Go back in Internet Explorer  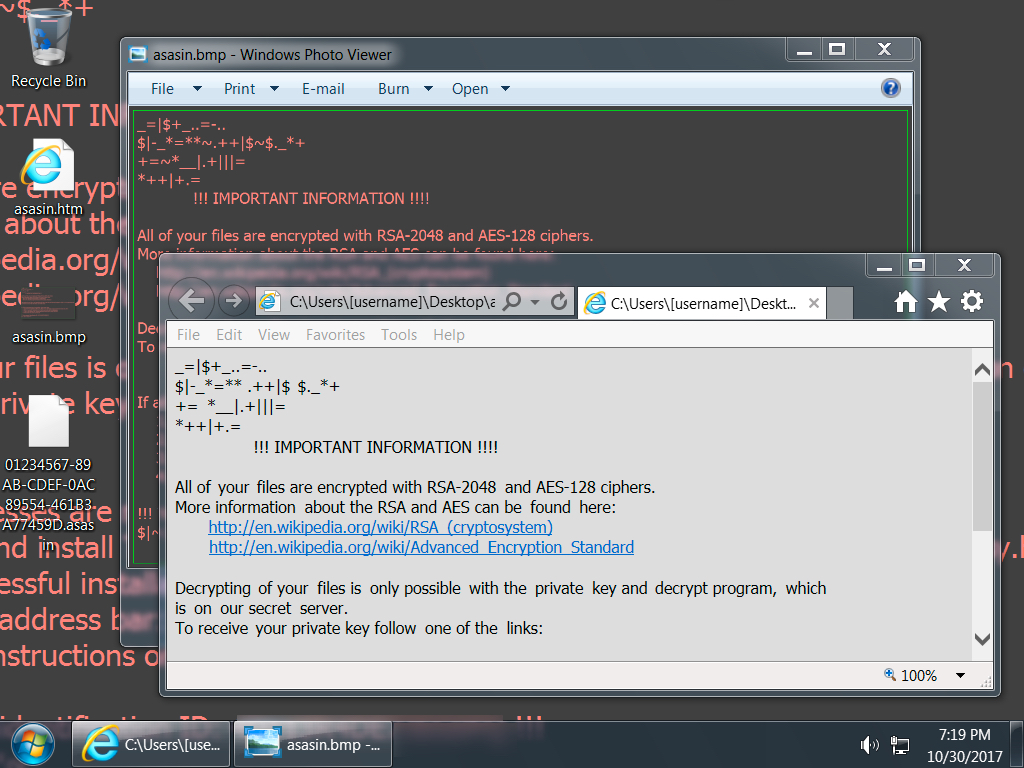pyautogui.click(x=191, y=301)
